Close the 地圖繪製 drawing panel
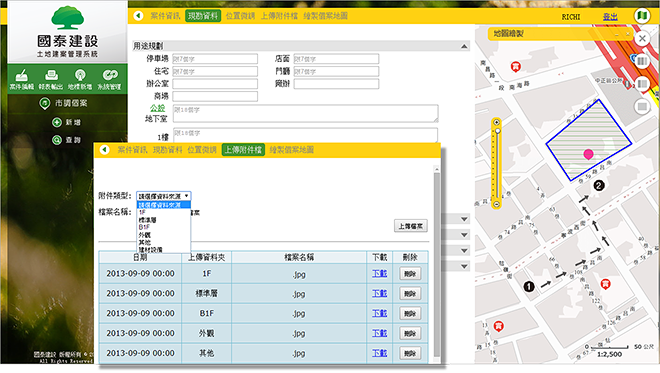Screen dimensions: 660x373 click(628, 35)
